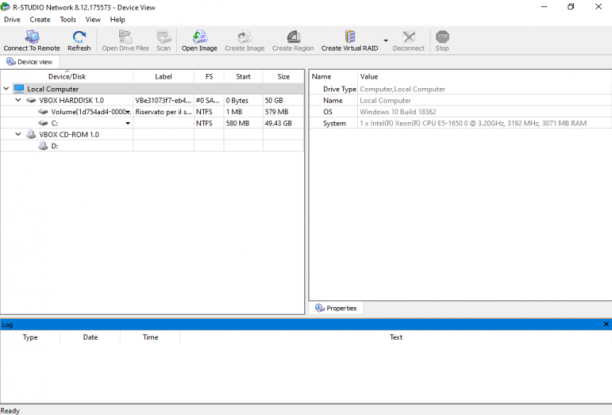Click the 'Ready' status bar text
The image size is (612, 415).
[10, 411]
